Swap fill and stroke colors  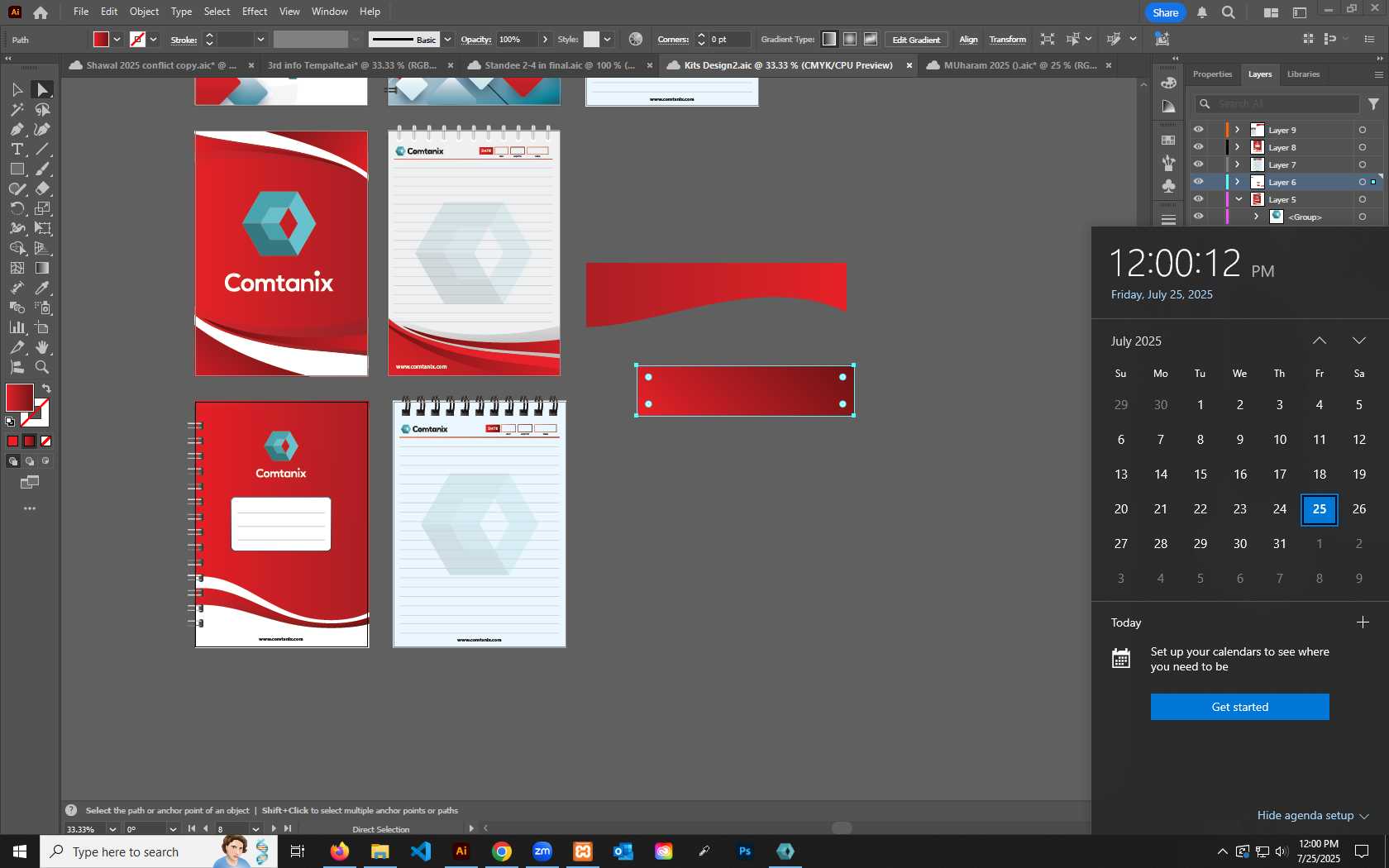pos(46,389)
